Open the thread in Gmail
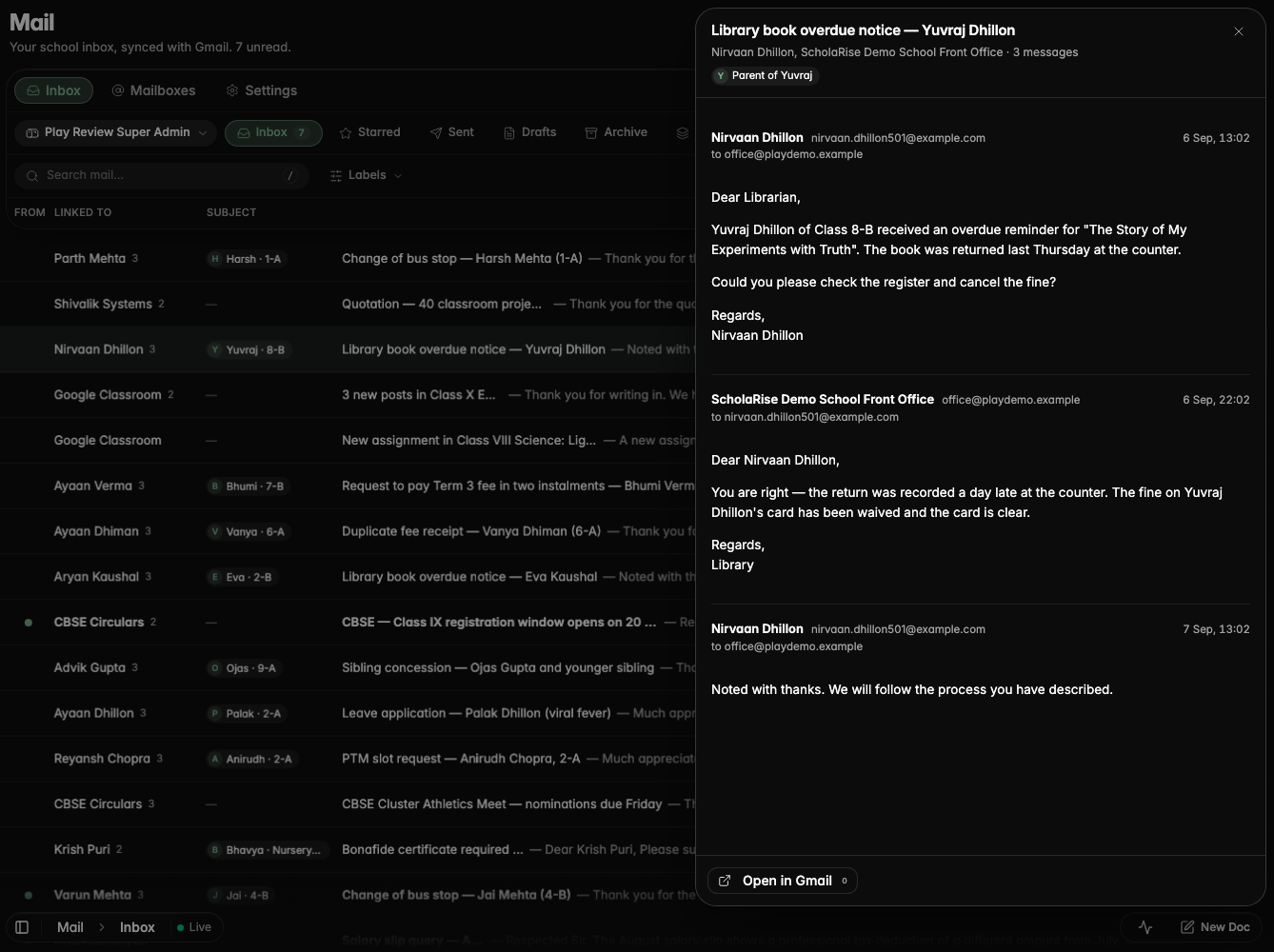This screenshot has height=952, width=1274. 783,881
